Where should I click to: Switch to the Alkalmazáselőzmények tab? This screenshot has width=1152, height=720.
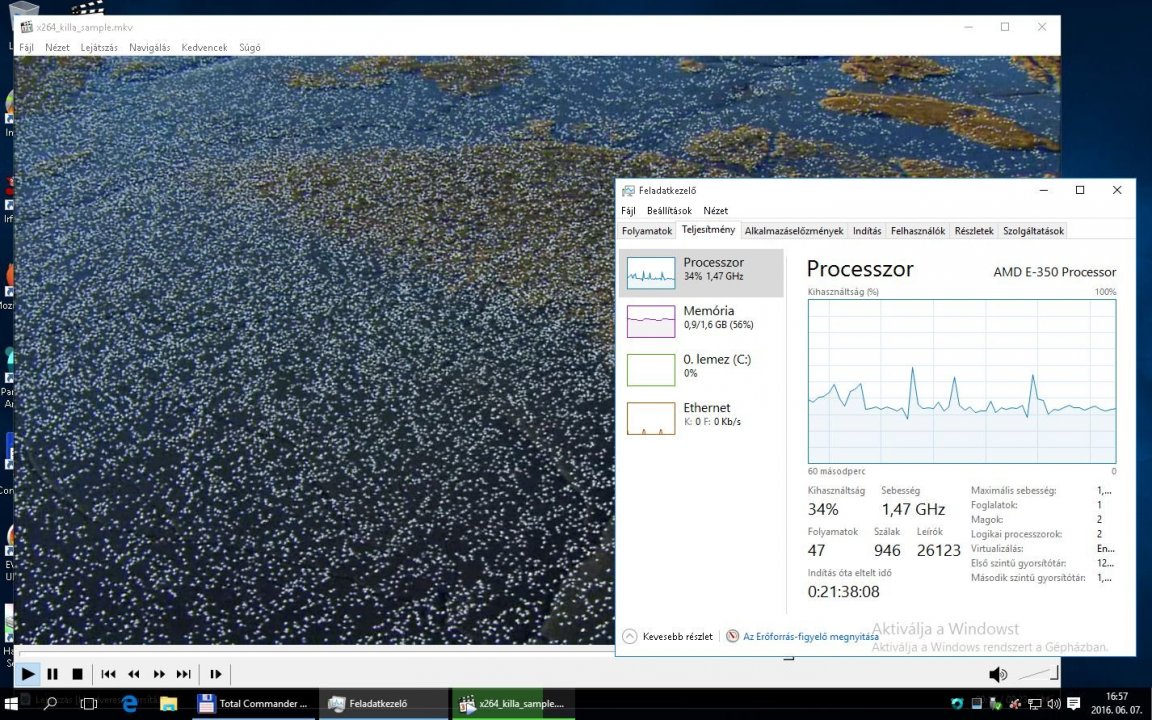tap(794, 231)
